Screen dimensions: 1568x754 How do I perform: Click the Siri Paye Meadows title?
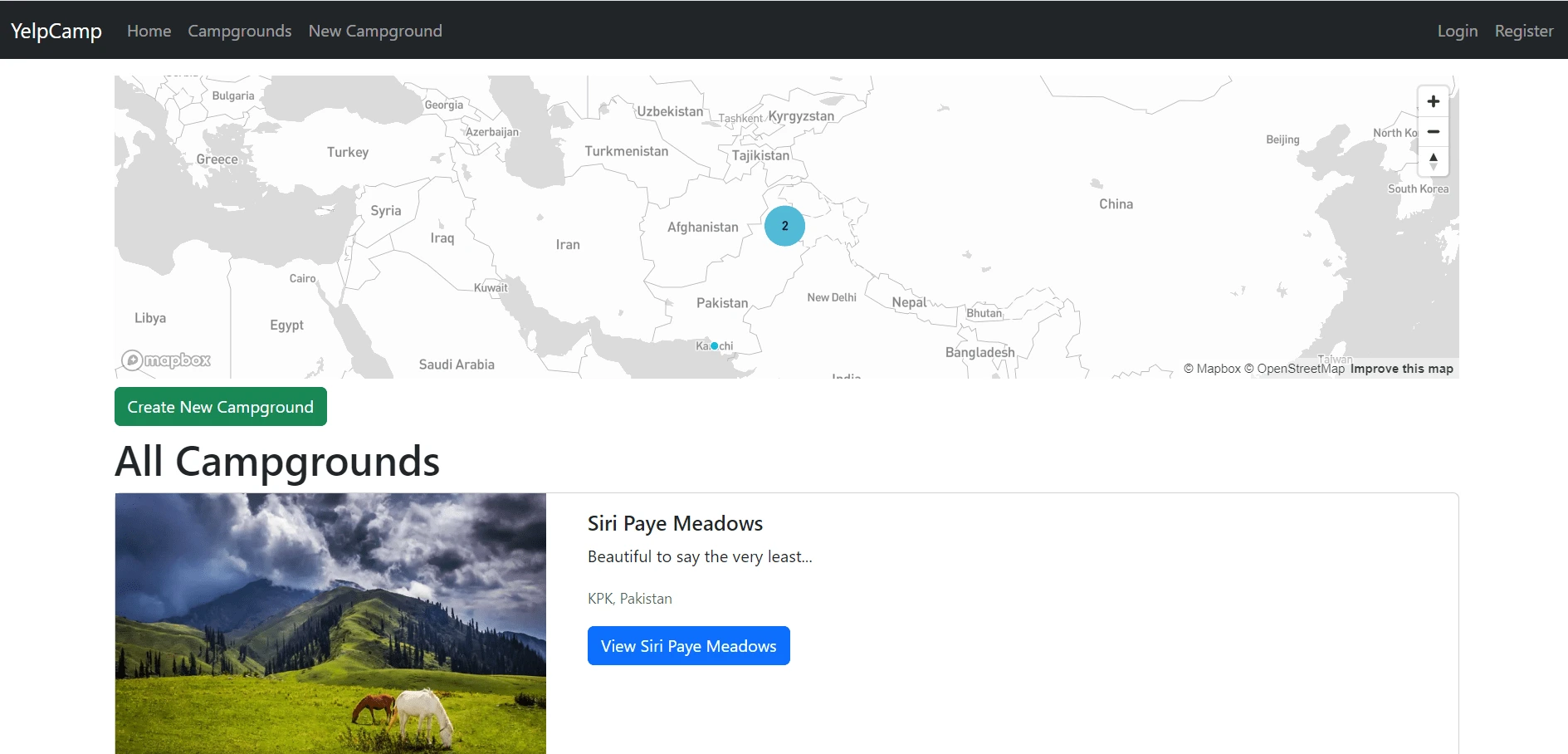(x=675, y=523)
